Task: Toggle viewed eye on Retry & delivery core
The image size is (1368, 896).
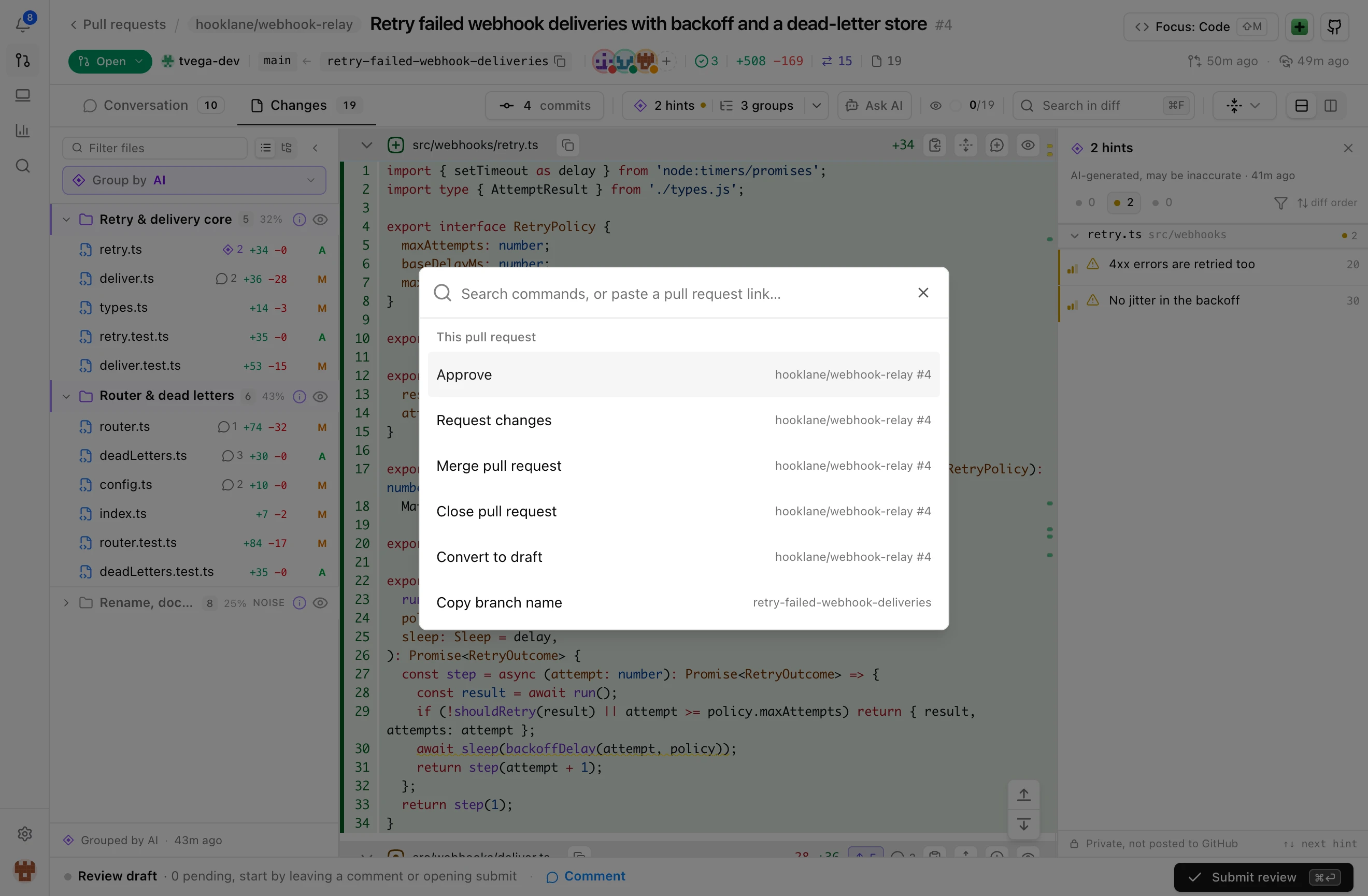Action: (321, 220)
